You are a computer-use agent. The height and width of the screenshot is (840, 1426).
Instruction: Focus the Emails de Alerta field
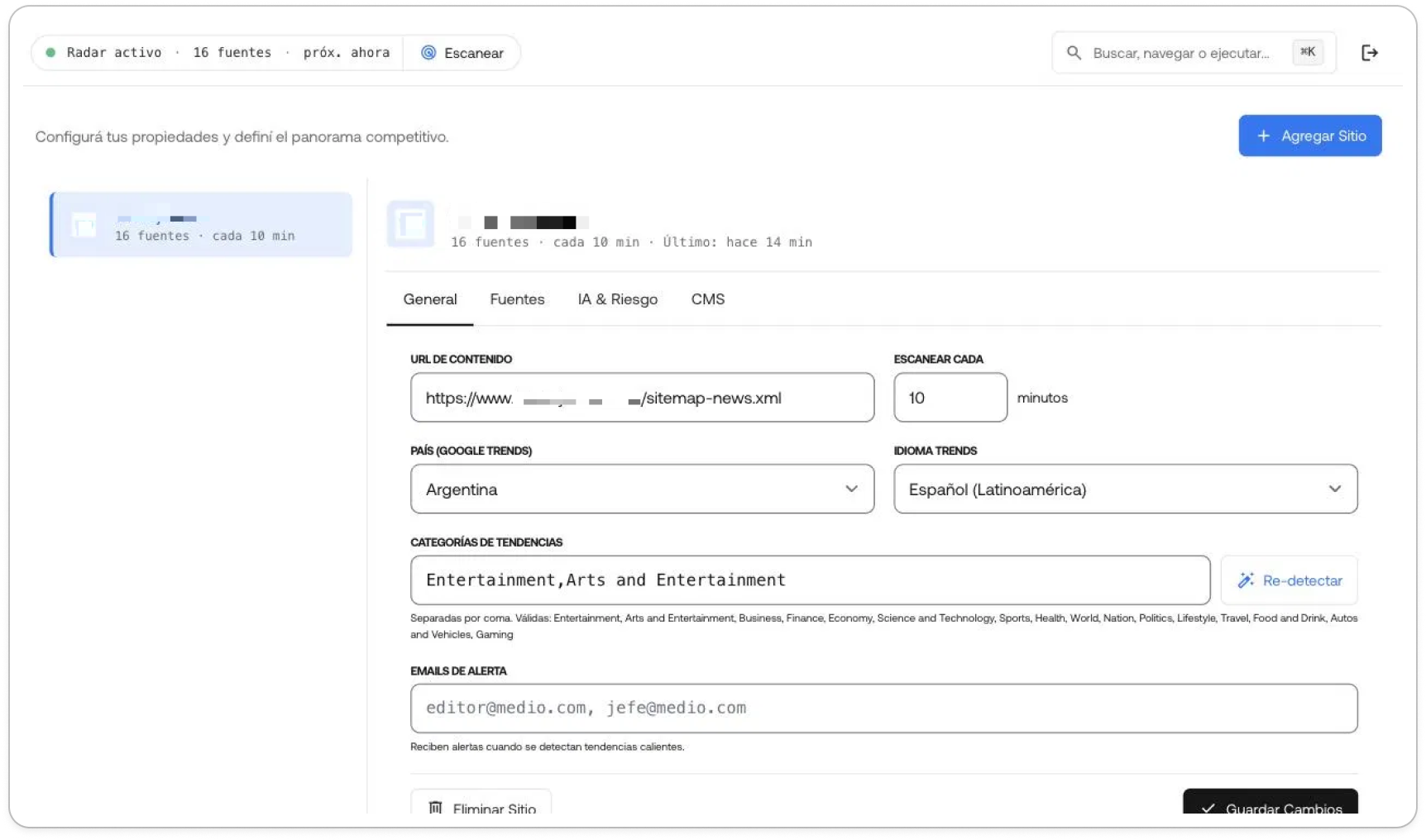coord(883,709)
